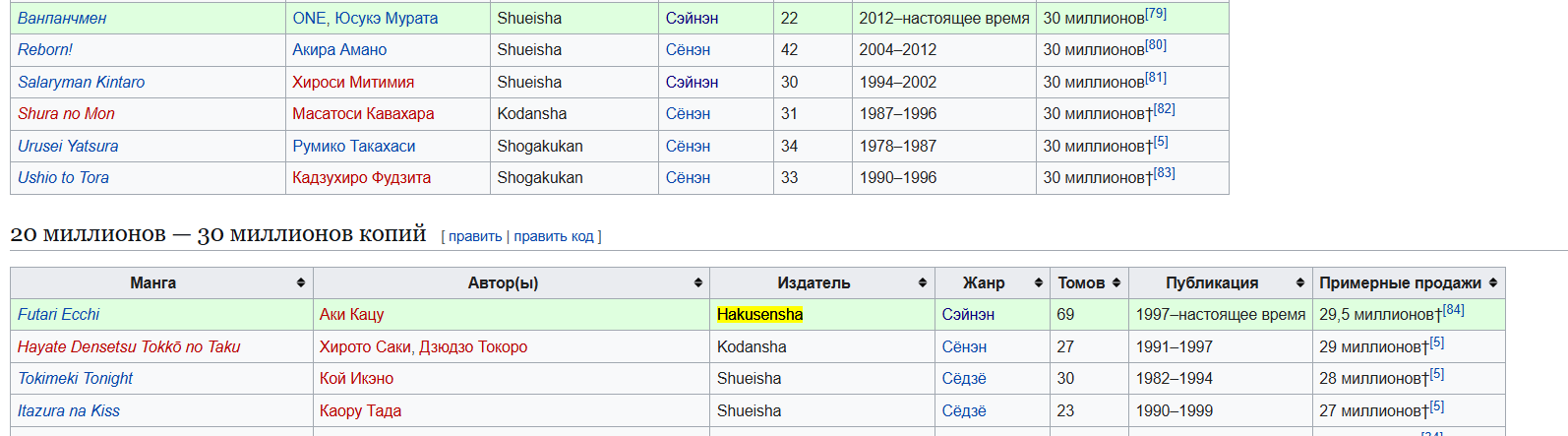This screenshot has height=436, width=1568.
Task: Sort table by Манга column arrows
Action: 301,283
